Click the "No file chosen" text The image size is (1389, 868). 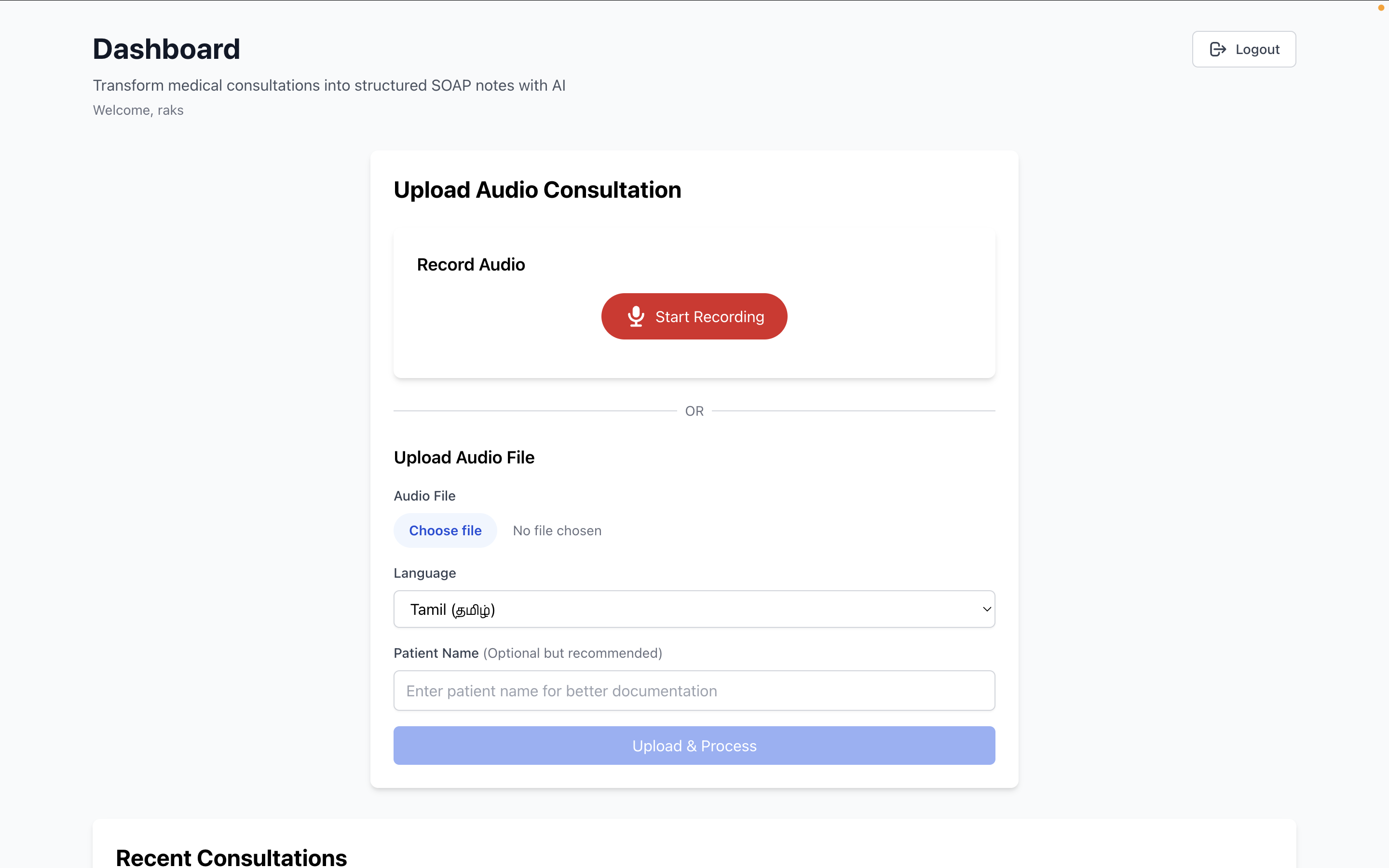coord(557,530)
